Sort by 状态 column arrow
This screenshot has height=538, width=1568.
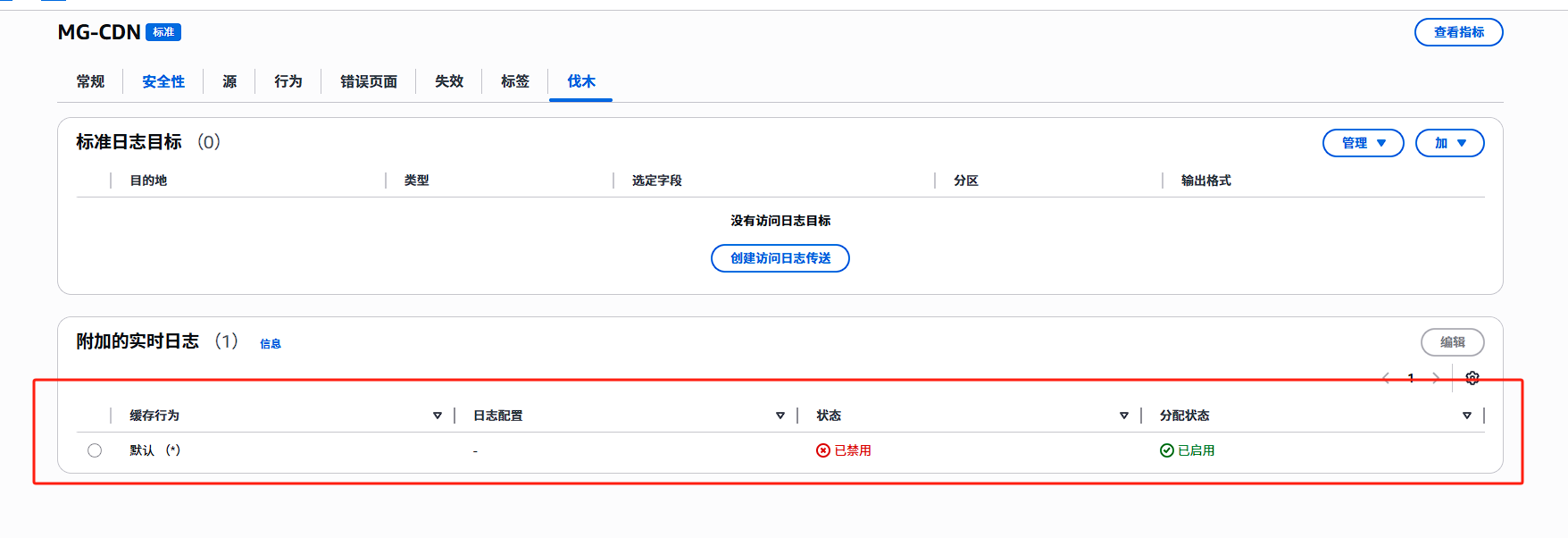point(1124,416)
